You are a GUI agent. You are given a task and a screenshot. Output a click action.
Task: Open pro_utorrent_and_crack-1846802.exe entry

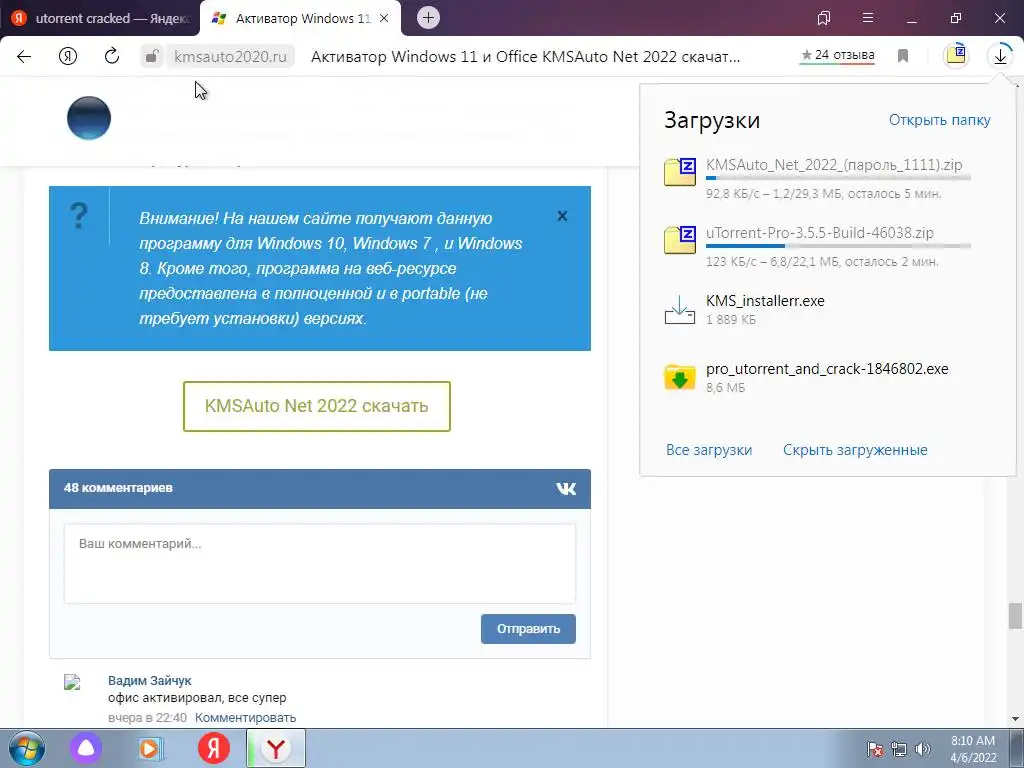(x=827, y=369)
